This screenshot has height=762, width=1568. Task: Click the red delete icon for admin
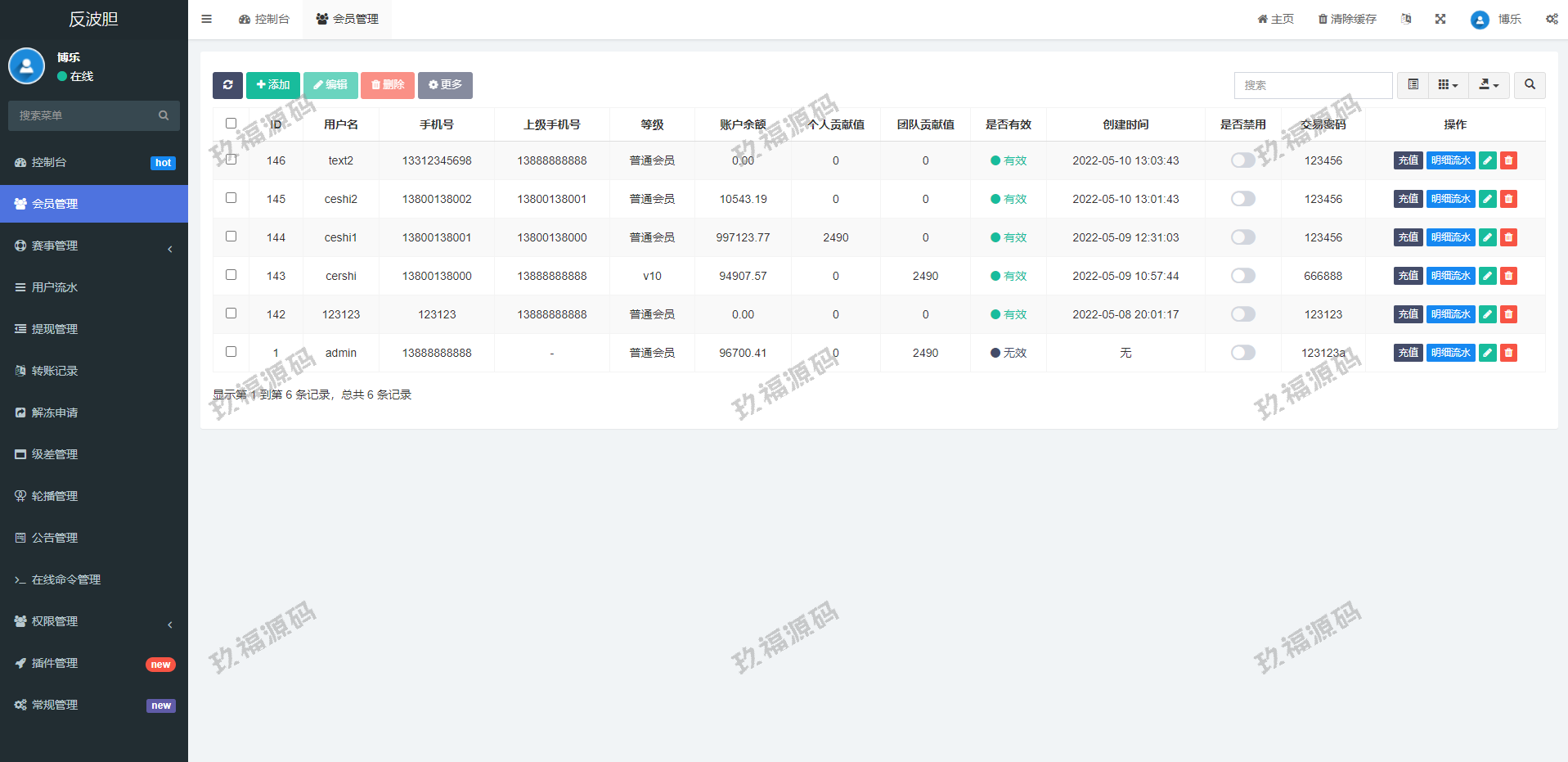point(1508,353)
